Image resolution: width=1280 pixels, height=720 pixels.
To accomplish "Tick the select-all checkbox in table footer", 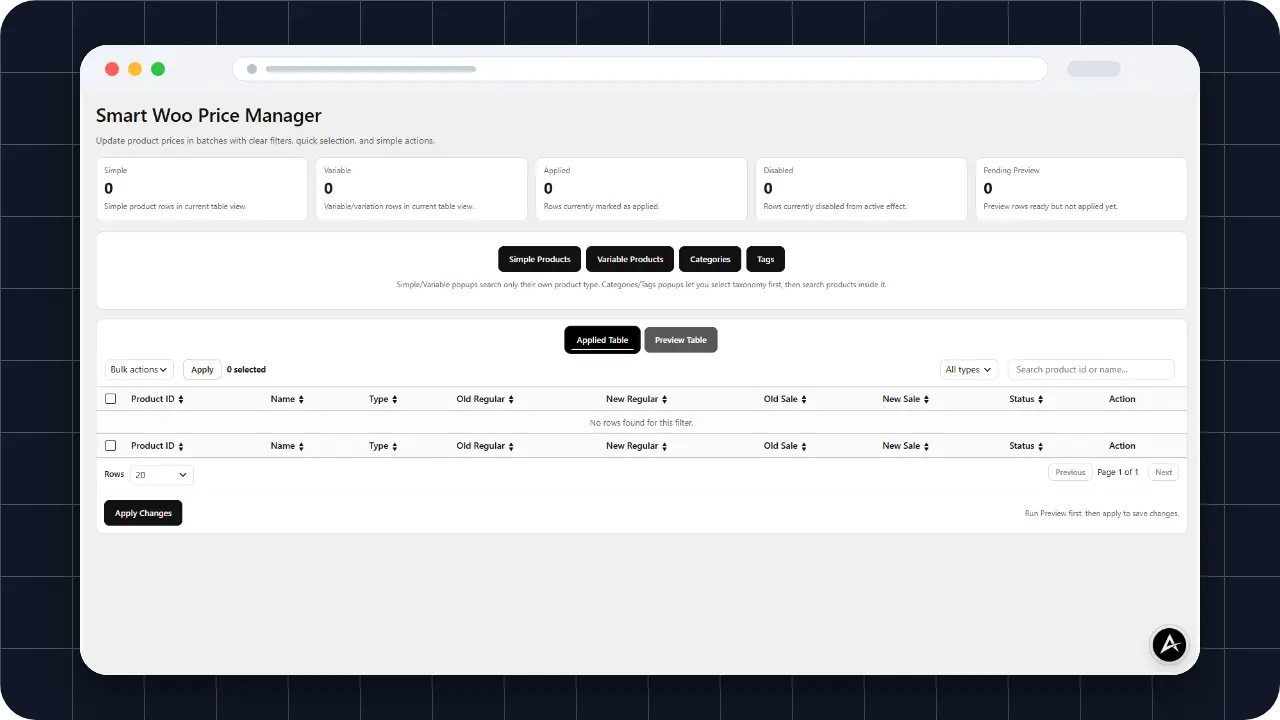I will coord(110,446).
